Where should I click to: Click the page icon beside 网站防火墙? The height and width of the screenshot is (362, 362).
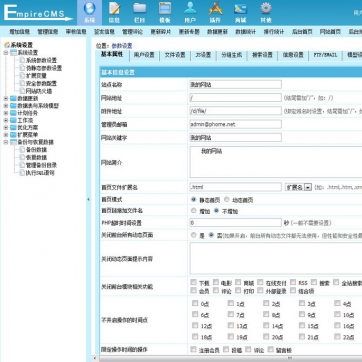click(22, 91)
